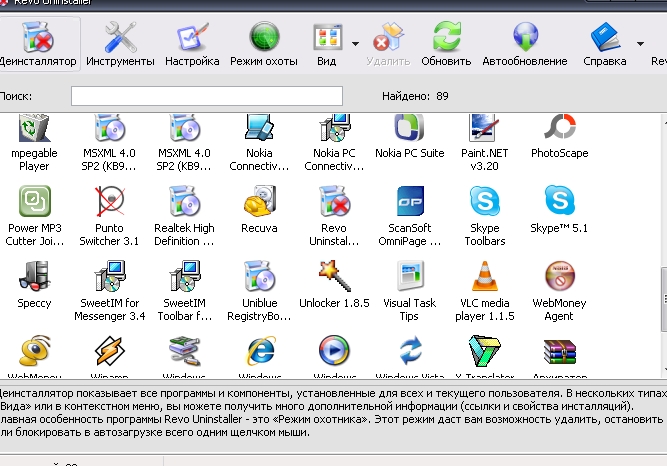Click the Деинсталлятор toolbar button
Viewport: 667px width, 466px height.
coord(36,45)
